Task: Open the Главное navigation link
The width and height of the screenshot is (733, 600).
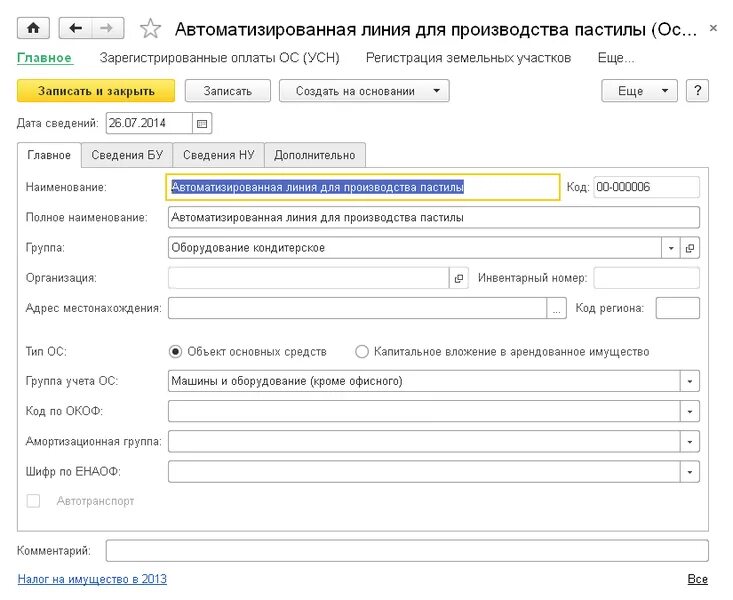Action: pos(44,58)
